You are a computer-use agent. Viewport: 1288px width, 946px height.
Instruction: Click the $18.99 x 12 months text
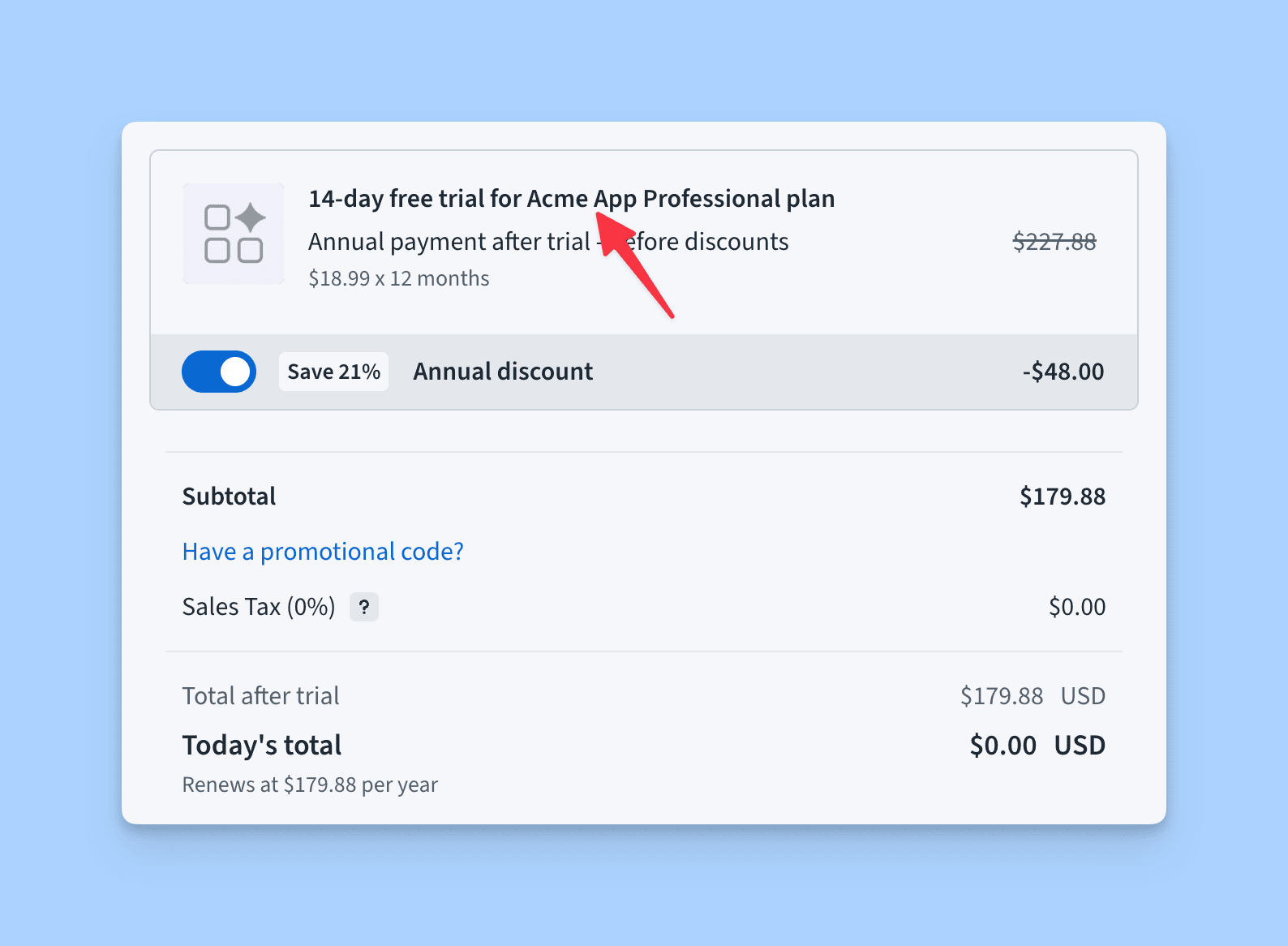click(x=398, y=278)
